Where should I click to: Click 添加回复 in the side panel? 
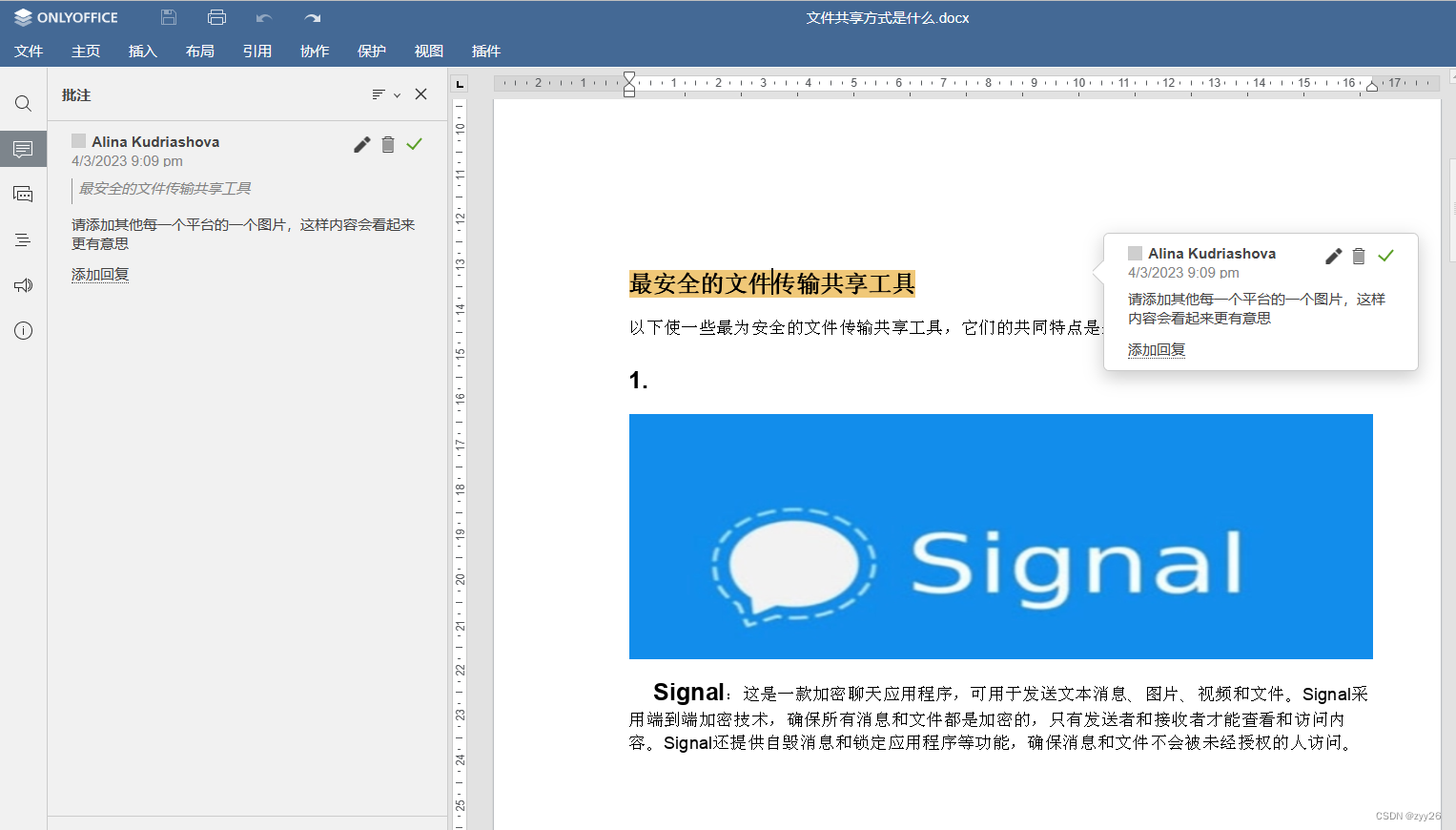pyautogui.click(x=100, y=275)
